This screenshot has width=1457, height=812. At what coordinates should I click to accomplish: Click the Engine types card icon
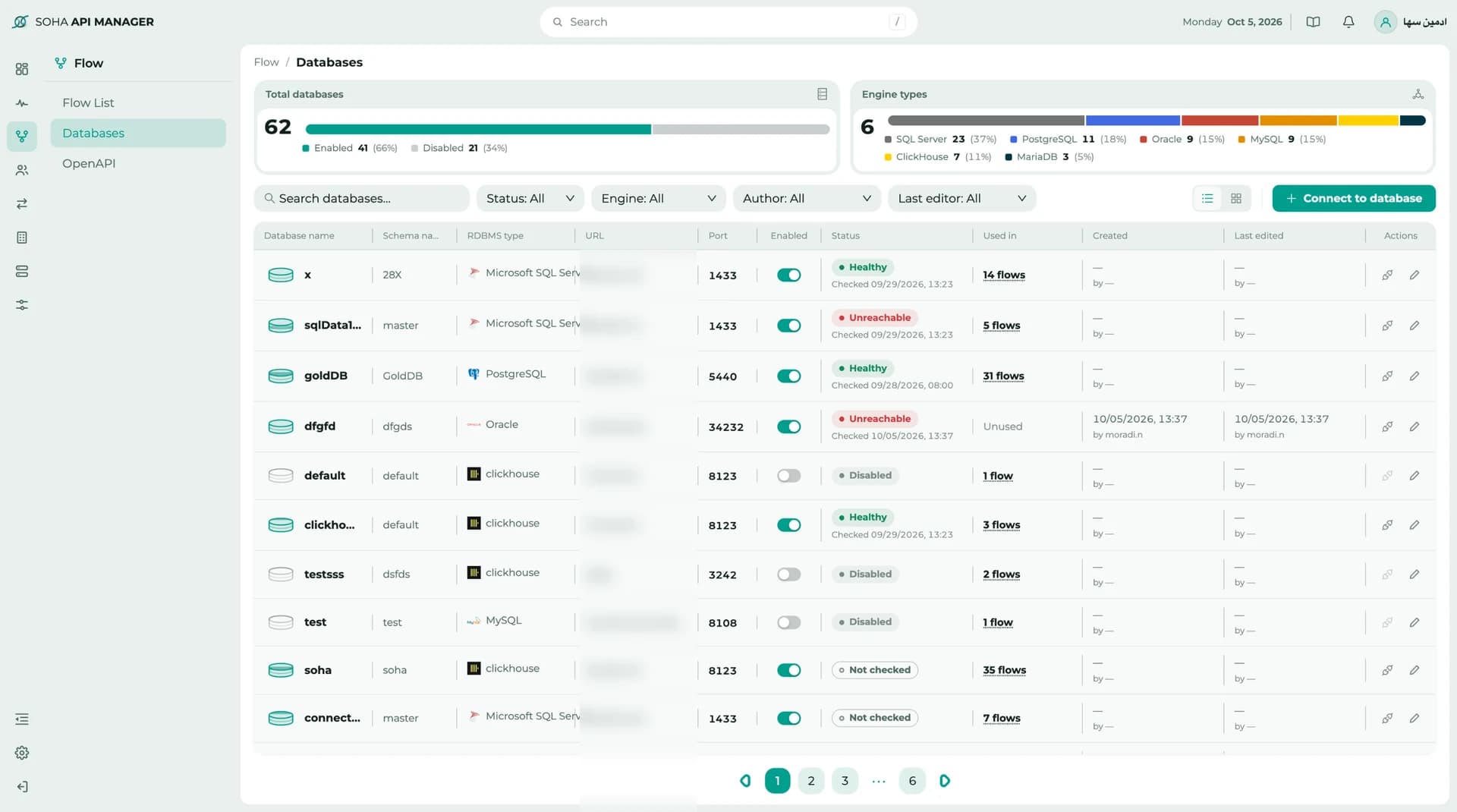click(1418, 94)
